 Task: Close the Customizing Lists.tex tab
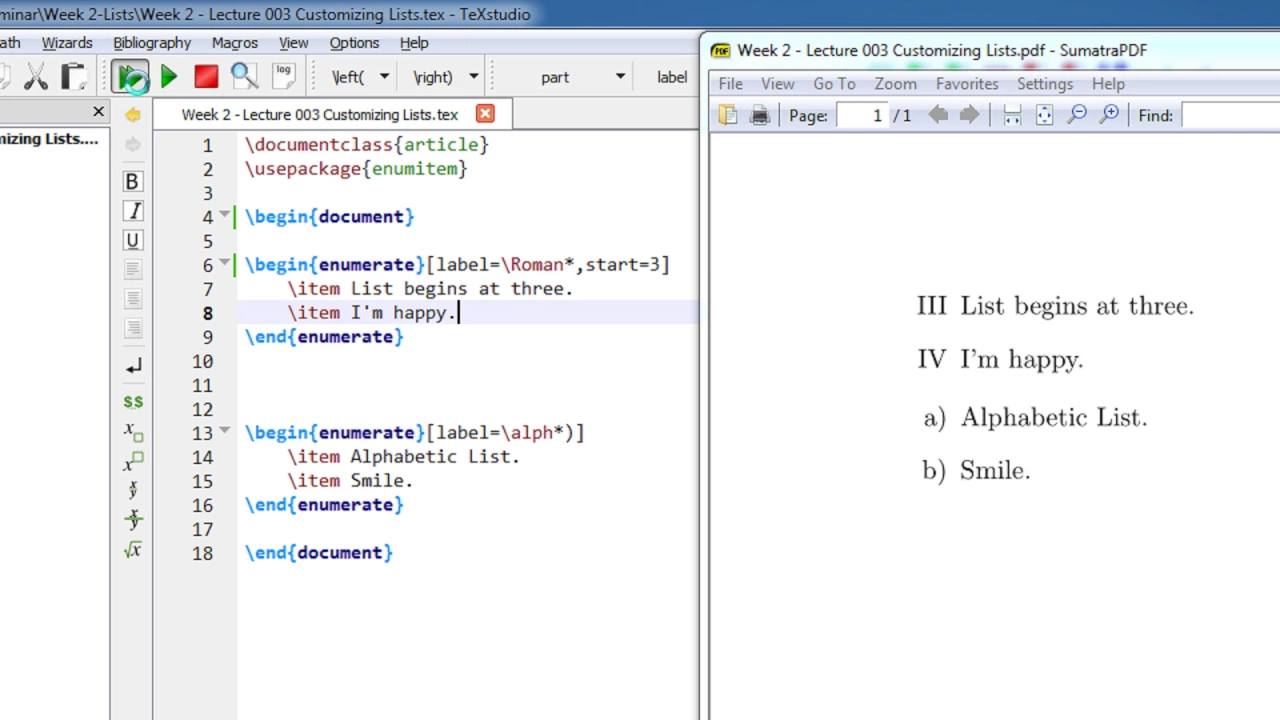(485, 114)
